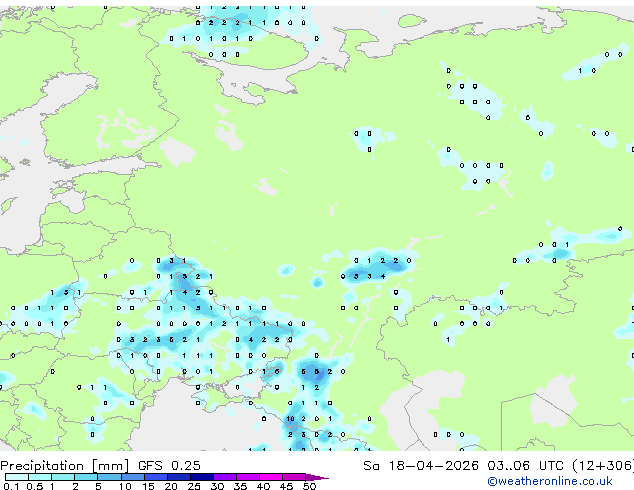The image size is (634, 490).
Task: Click the 2–5 mm legend color swatch
Action: pos(86,477)
